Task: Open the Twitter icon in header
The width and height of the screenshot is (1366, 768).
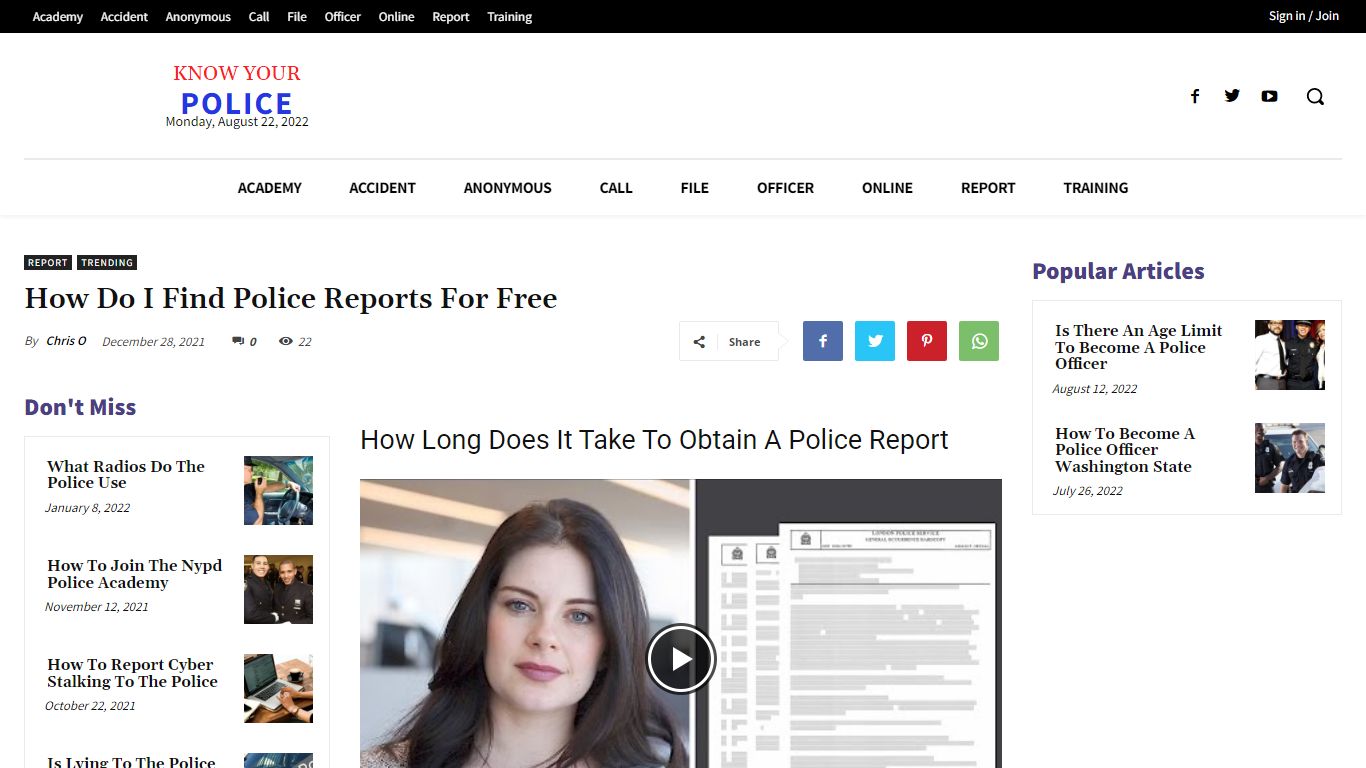Action: pos(1232,96)
